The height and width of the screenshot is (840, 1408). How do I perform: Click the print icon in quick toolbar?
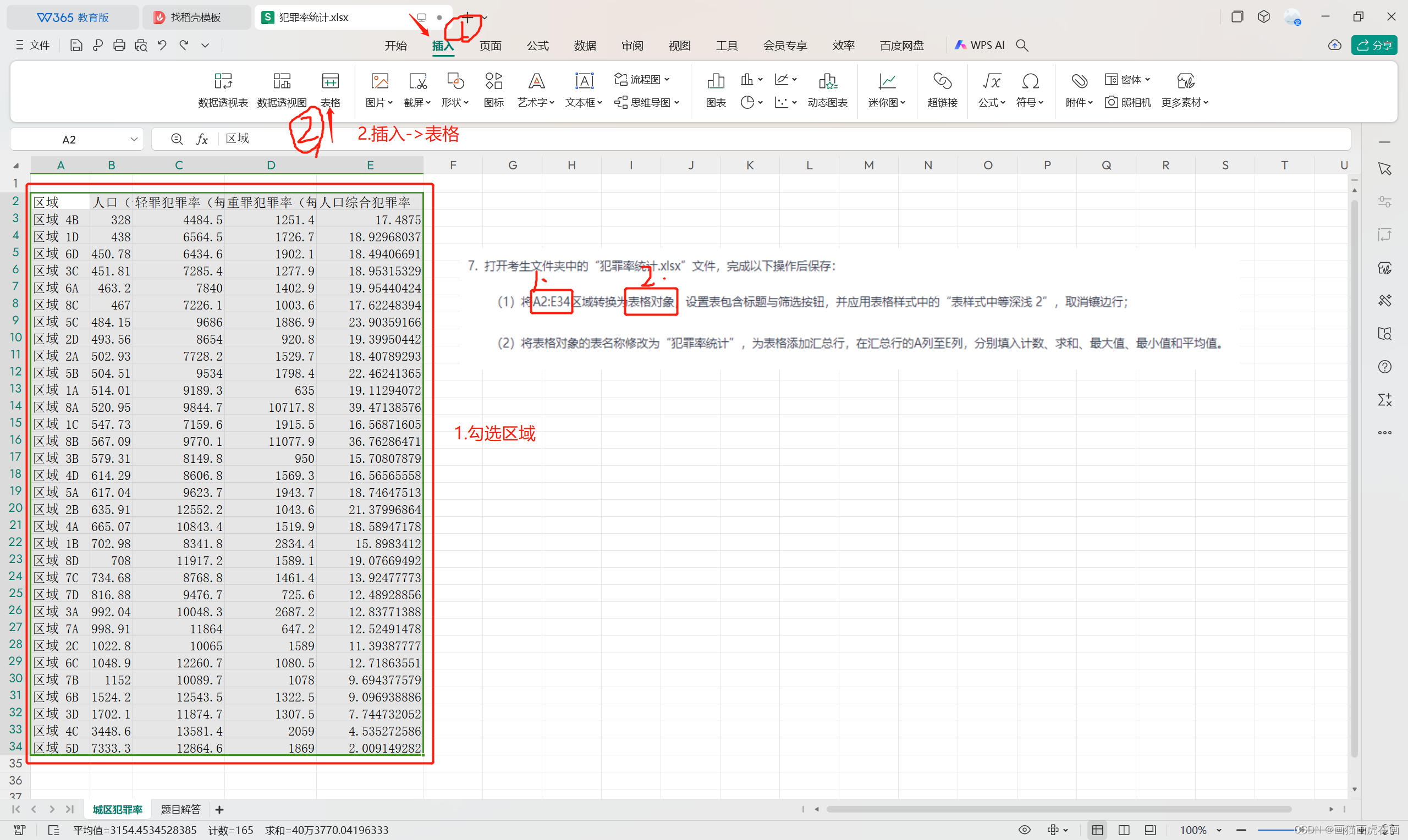tap(119, 45)
